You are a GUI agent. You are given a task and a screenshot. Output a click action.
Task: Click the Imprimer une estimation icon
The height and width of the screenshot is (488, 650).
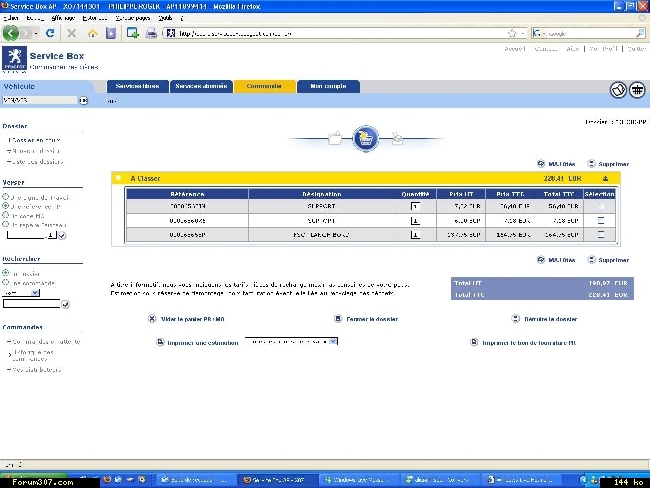click(160, 342)
